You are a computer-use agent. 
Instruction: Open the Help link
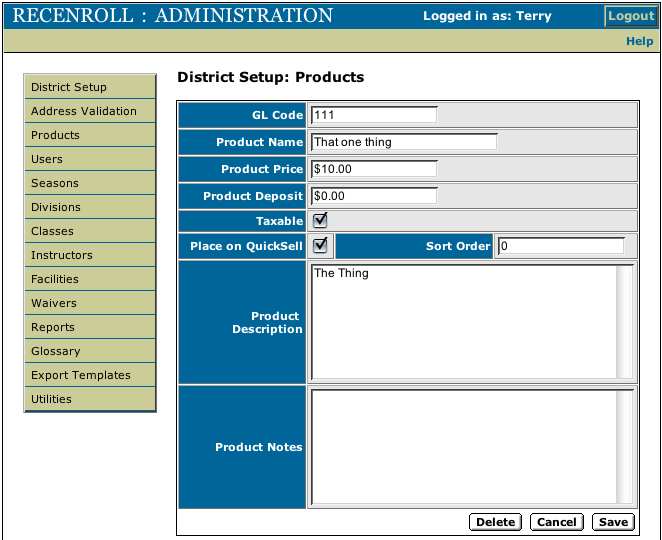(x=639, y=41)
